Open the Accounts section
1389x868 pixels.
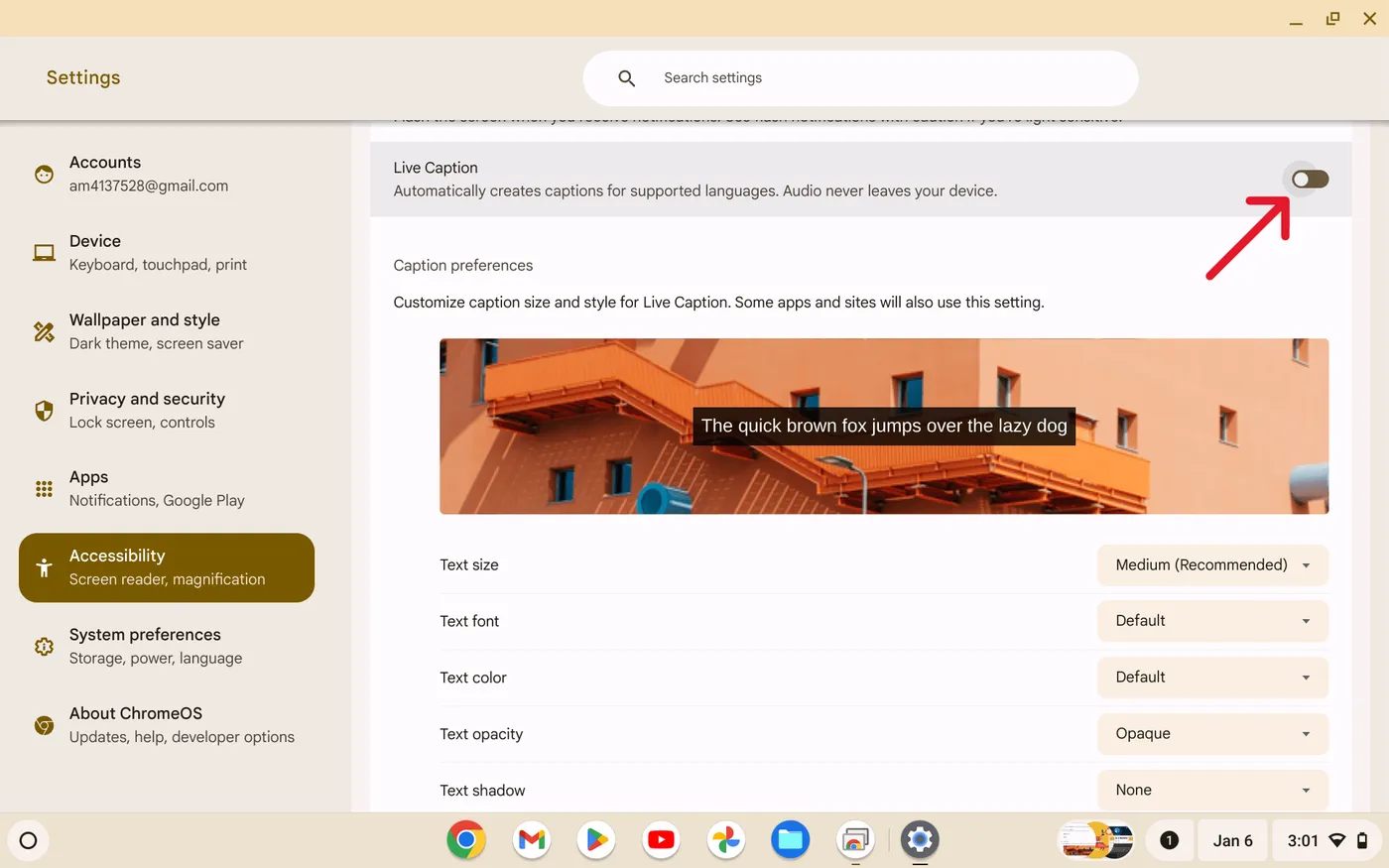(167, 174)
